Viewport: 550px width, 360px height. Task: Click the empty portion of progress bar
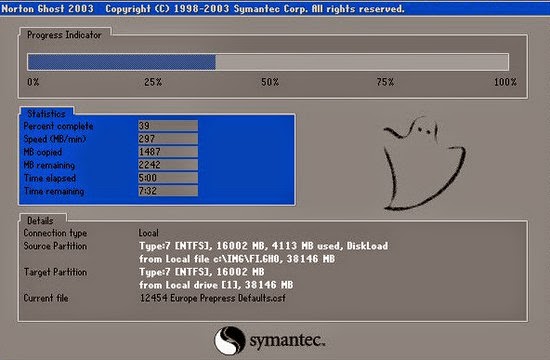tap(362, 62)
